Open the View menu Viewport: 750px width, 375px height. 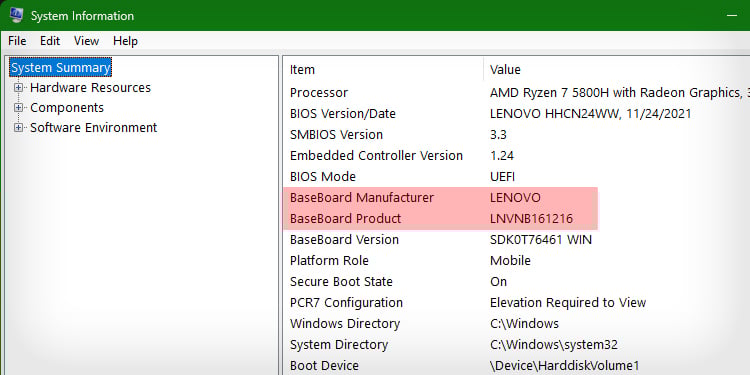tap(86, 41)
